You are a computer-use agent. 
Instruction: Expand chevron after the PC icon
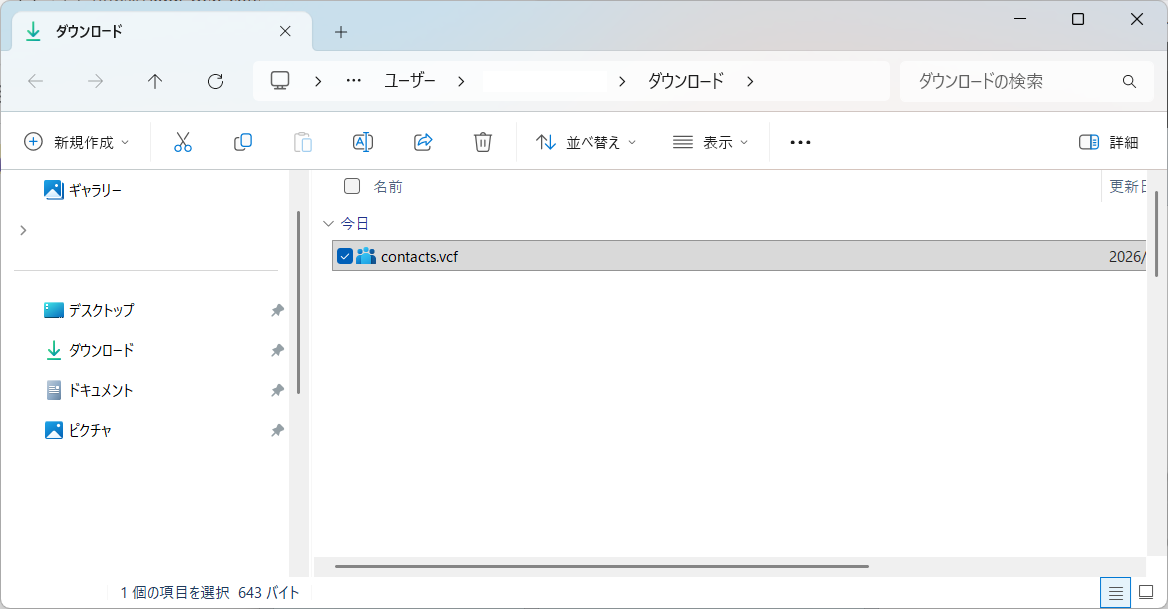pyautogui.click(x=318, y=81)
